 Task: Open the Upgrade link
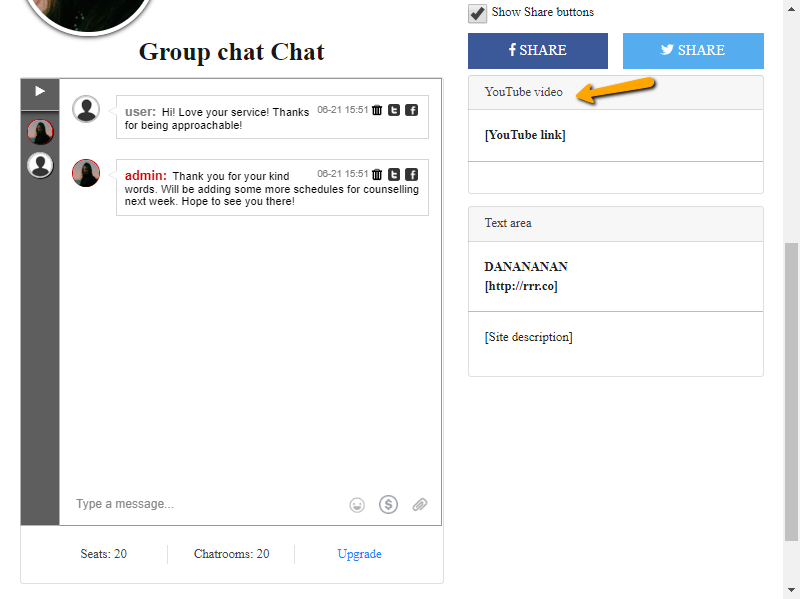click(359, 554)
